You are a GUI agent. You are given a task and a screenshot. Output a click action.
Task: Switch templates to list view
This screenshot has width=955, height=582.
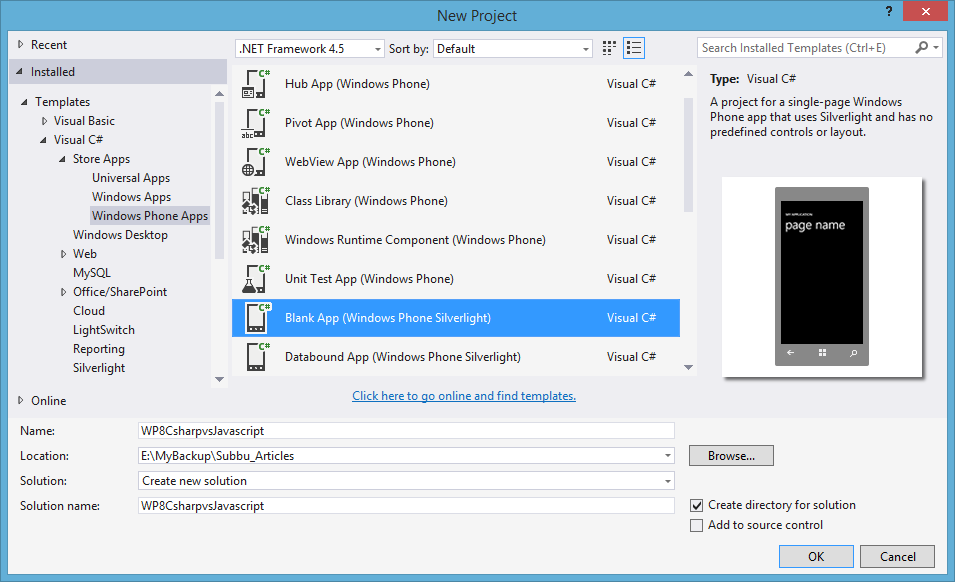click(x=633, y=47)
